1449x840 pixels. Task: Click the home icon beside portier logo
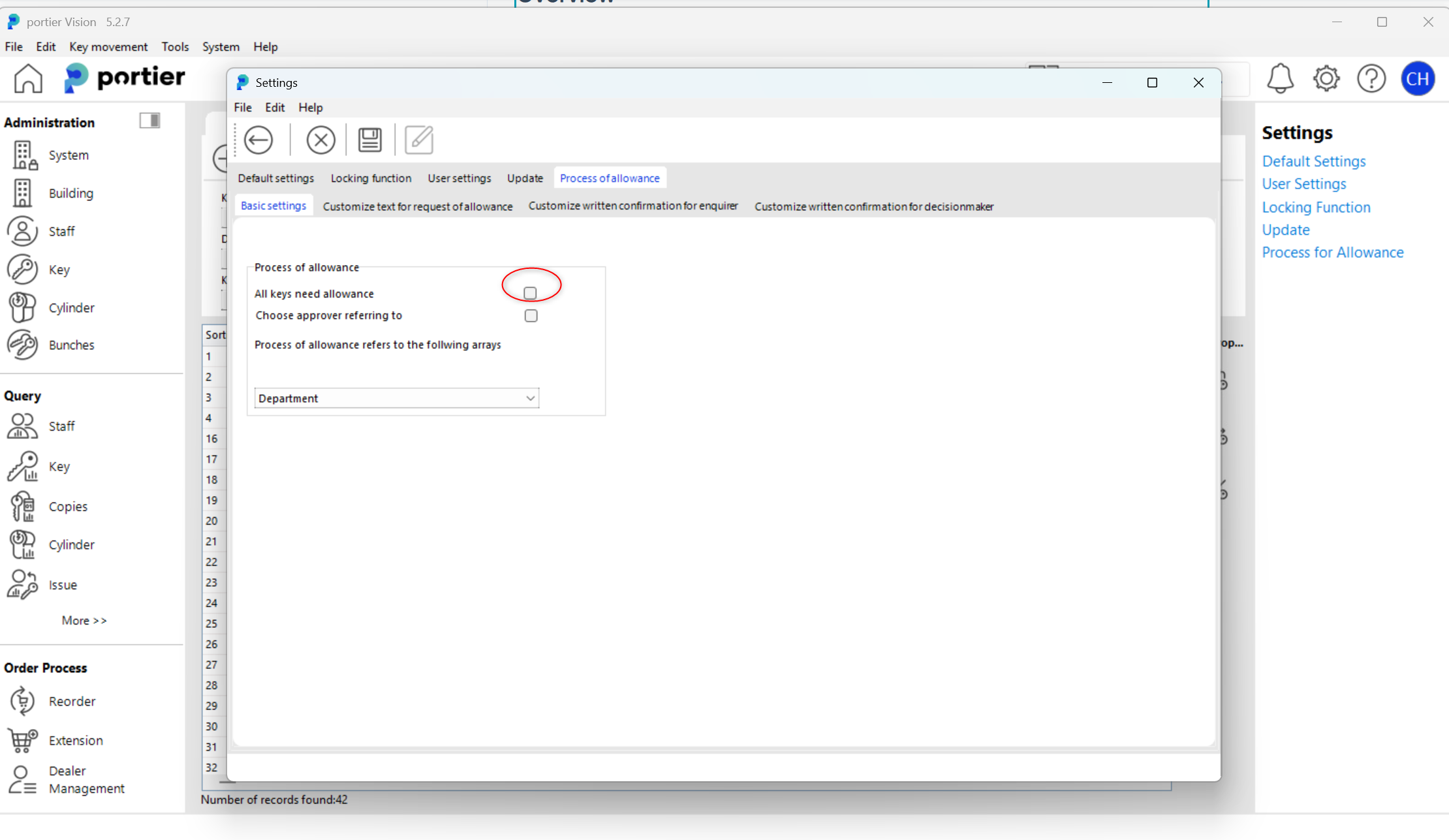(x=28, y=79)
